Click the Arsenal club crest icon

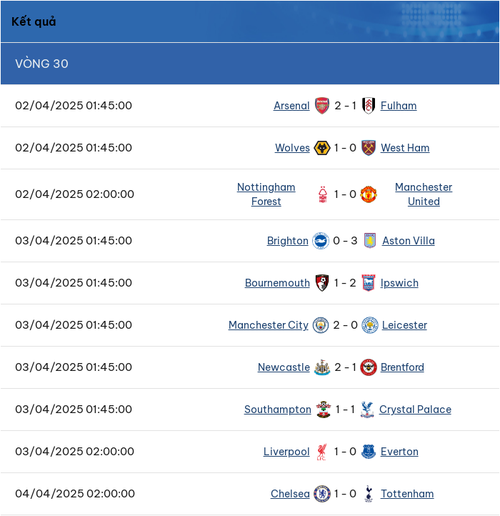tap(322, 106)
